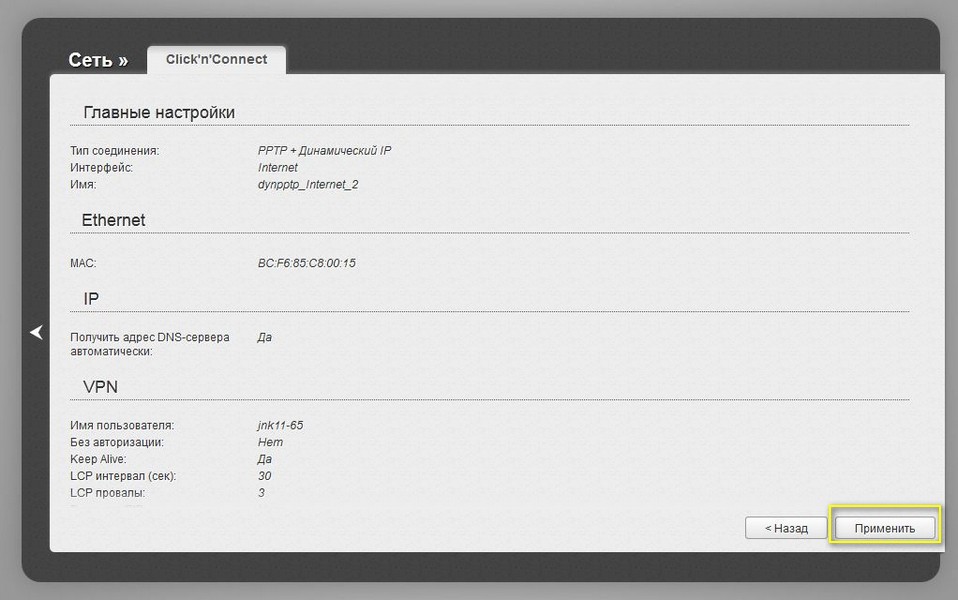Click the Сеть » breadcrumb
The width and height of the screenshot is (958, 600).
(x=98, y=60)
